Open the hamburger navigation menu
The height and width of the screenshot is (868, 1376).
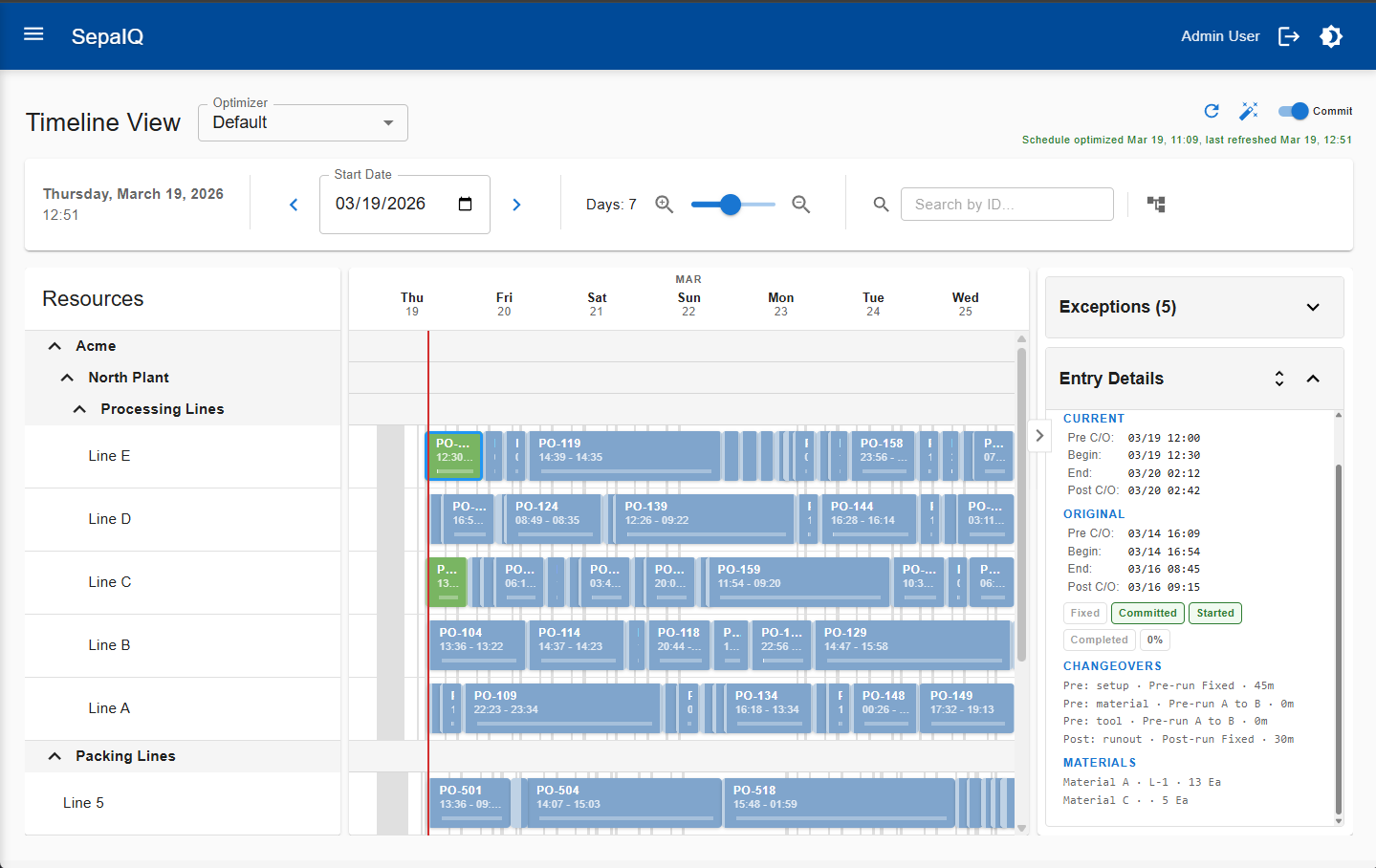pyautogui.click(x=33, y=35)
